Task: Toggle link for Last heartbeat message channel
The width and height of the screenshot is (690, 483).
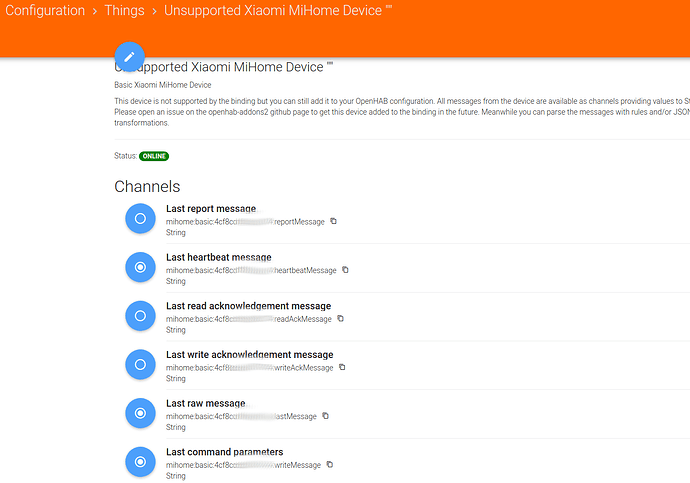Action: point(140,267)
